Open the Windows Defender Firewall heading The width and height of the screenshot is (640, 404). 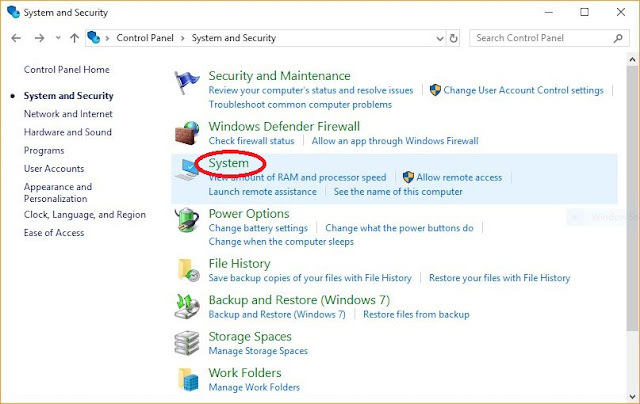point(284,126)
